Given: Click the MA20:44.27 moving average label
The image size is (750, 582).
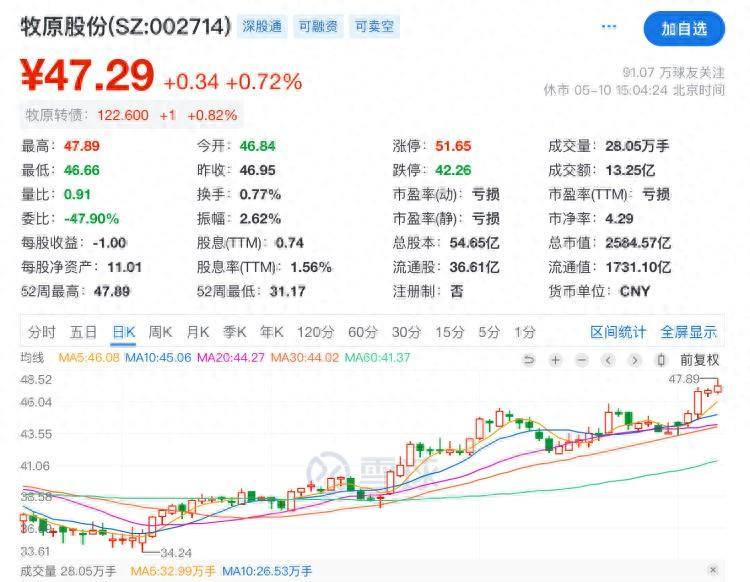Looking at the screenshot, I should click(231, 358).
